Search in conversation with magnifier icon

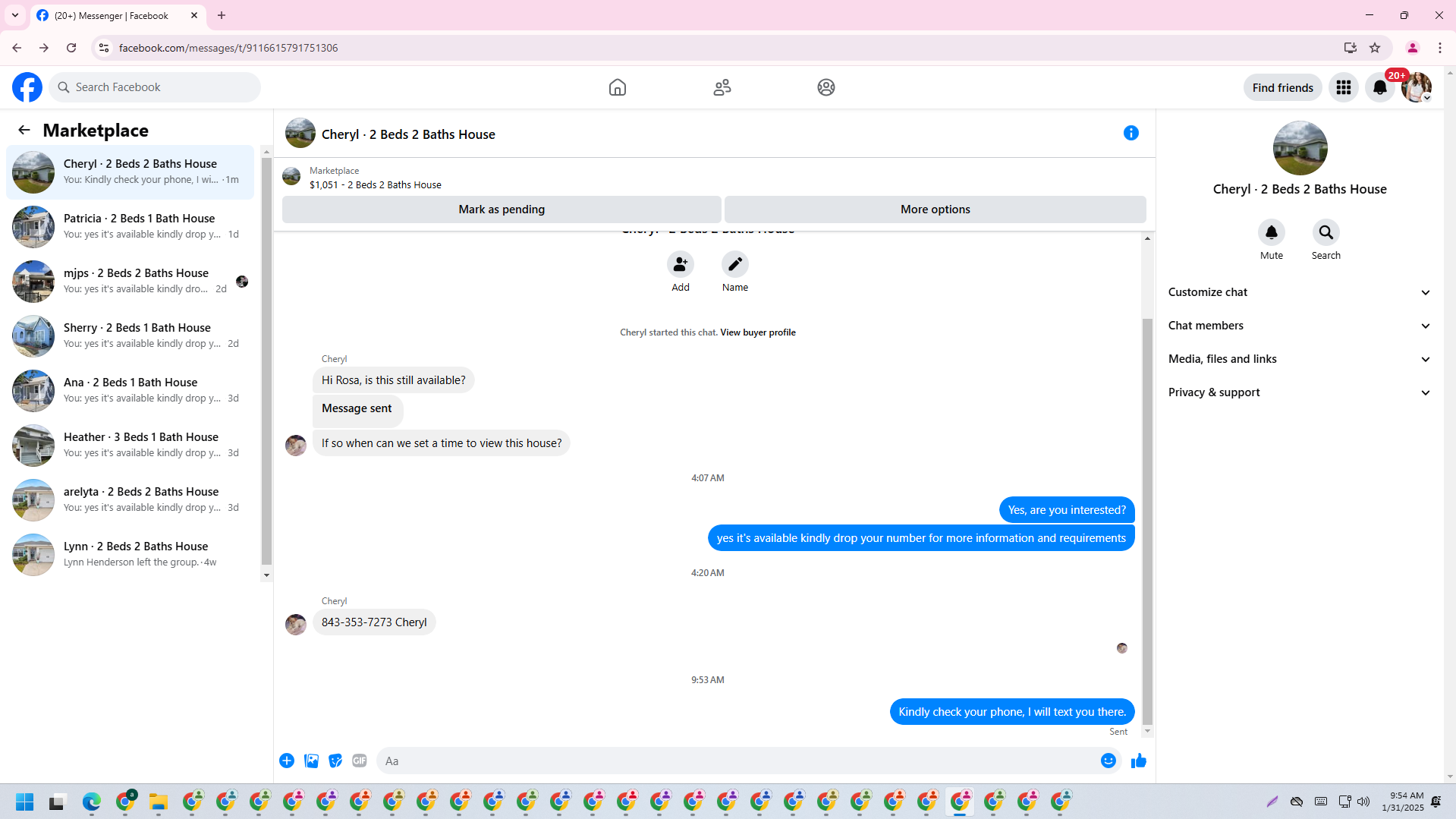[1326, 232]
